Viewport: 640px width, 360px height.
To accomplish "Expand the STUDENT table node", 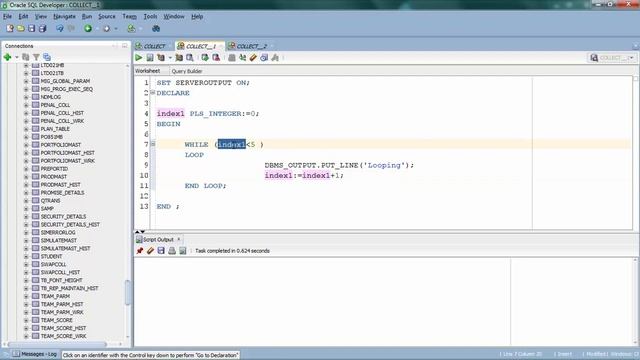I will click(x=26, y=256).
